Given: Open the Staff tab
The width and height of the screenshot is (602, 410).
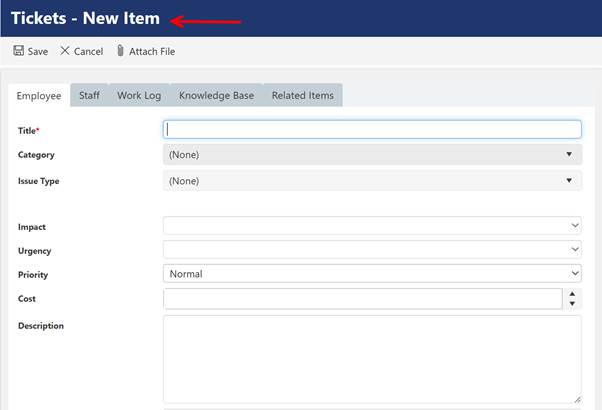Looking at the screenshot, I should (89, 96).
